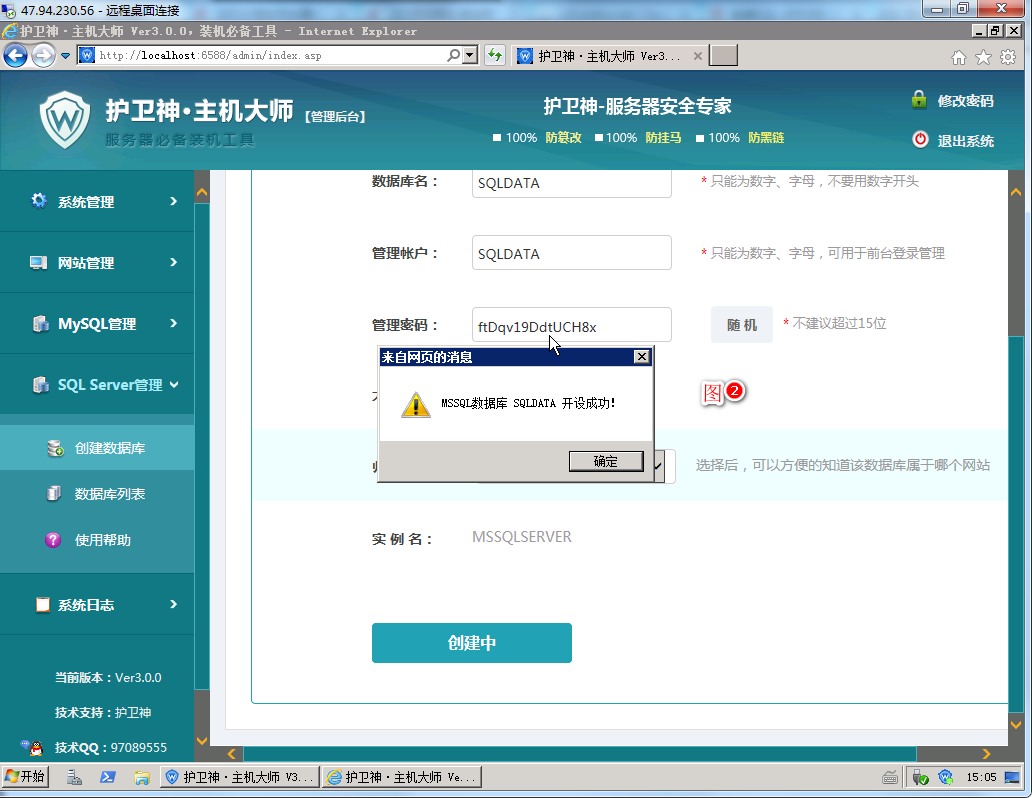Click the 使用帮助 question mark icon
Viewport: 1032px width, 798px height.
tap(54, 540)
